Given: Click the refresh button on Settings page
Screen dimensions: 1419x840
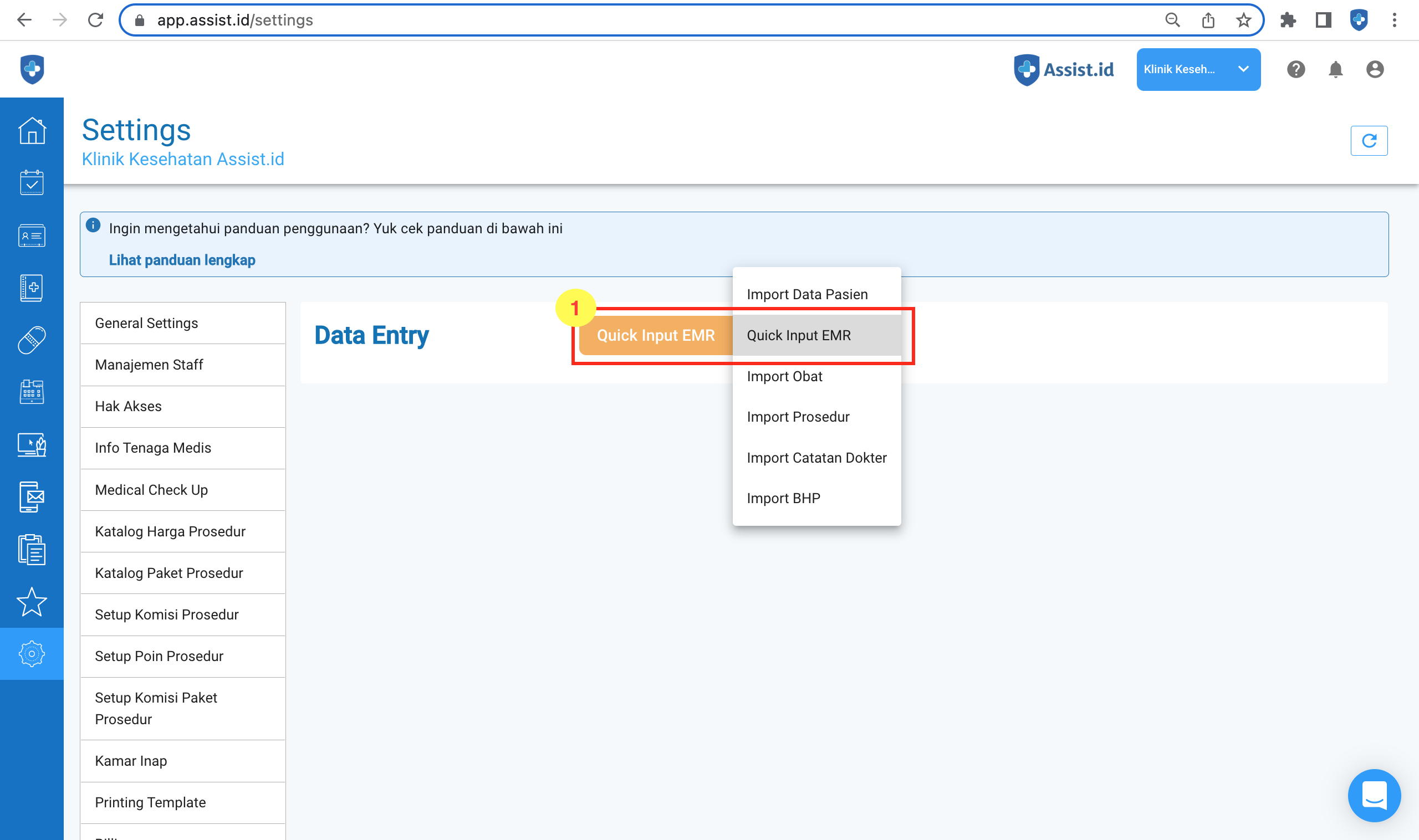Looking at the screenshot, I should pos(1368,140).
